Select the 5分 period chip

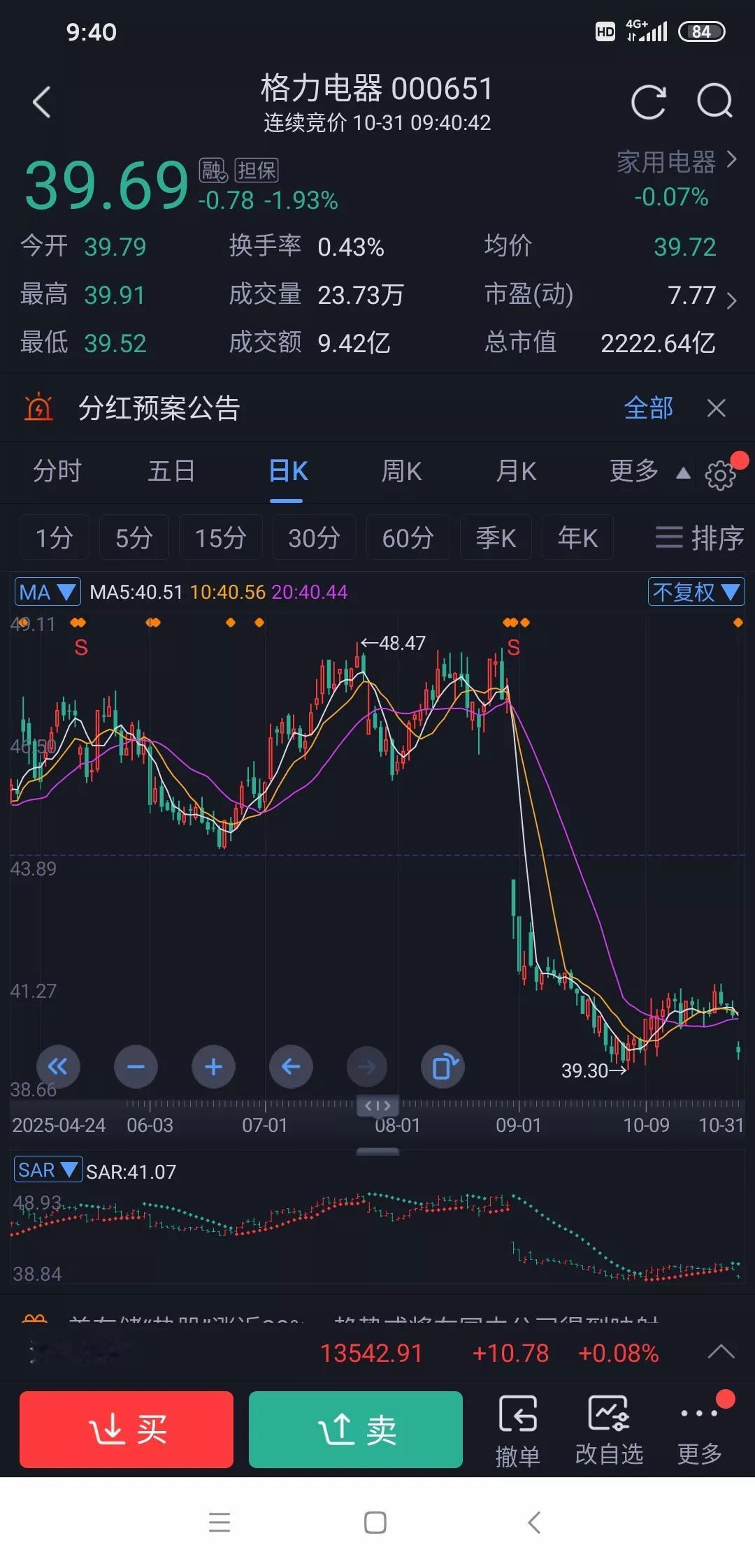(x=134, y=537)
